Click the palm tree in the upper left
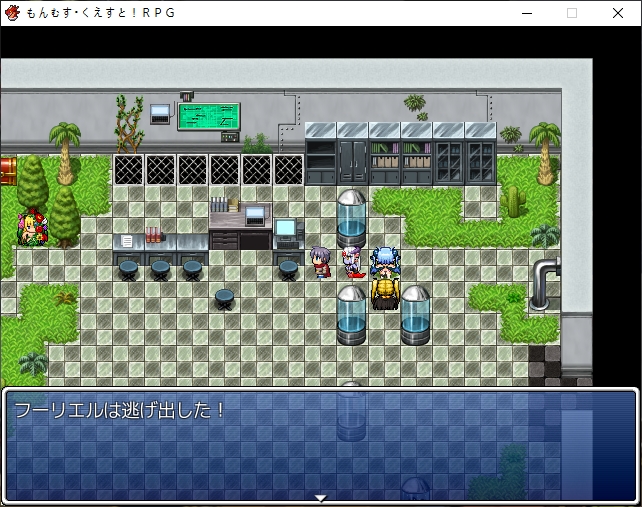The height and width of the screenshot is (507, 642). click(x=66, y=153)
